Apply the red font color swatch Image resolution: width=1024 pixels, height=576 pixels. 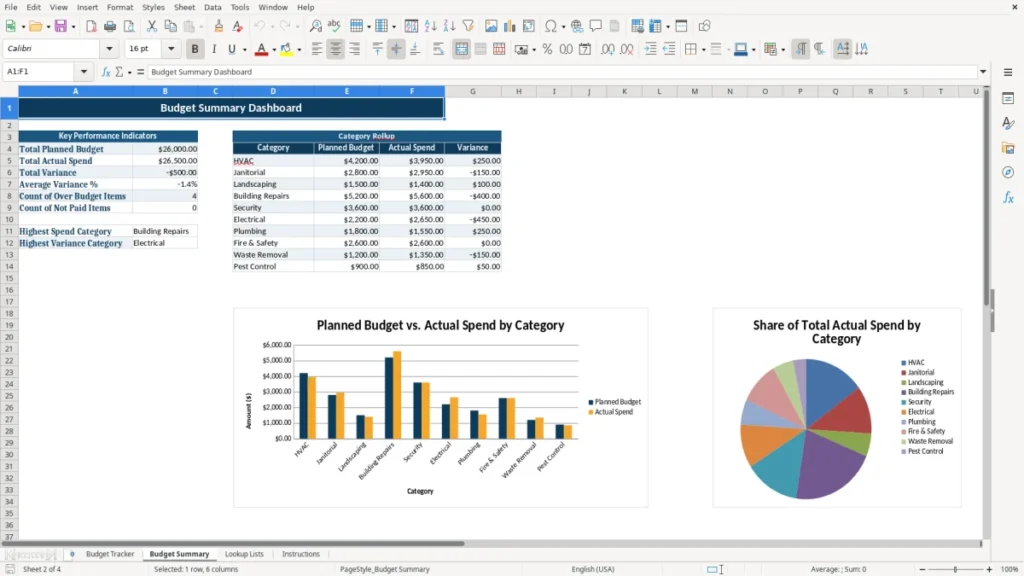[x=261, y=49]
